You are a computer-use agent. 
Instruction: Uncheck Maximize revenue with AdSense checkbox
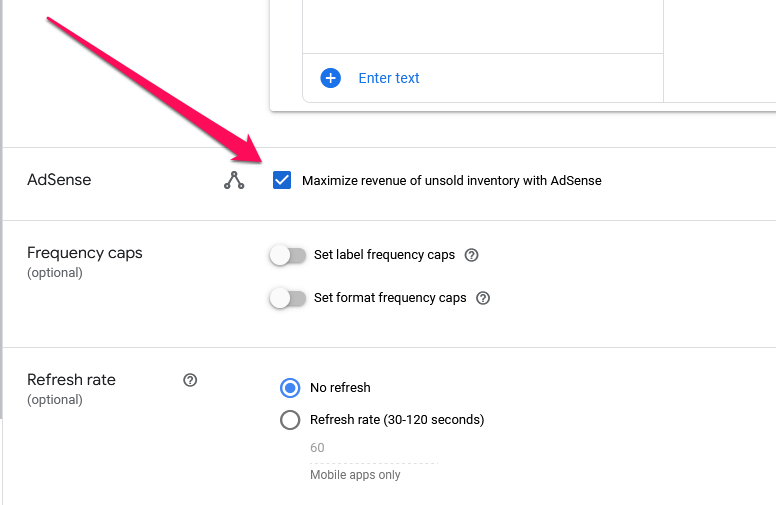click(x=282, y=180)
